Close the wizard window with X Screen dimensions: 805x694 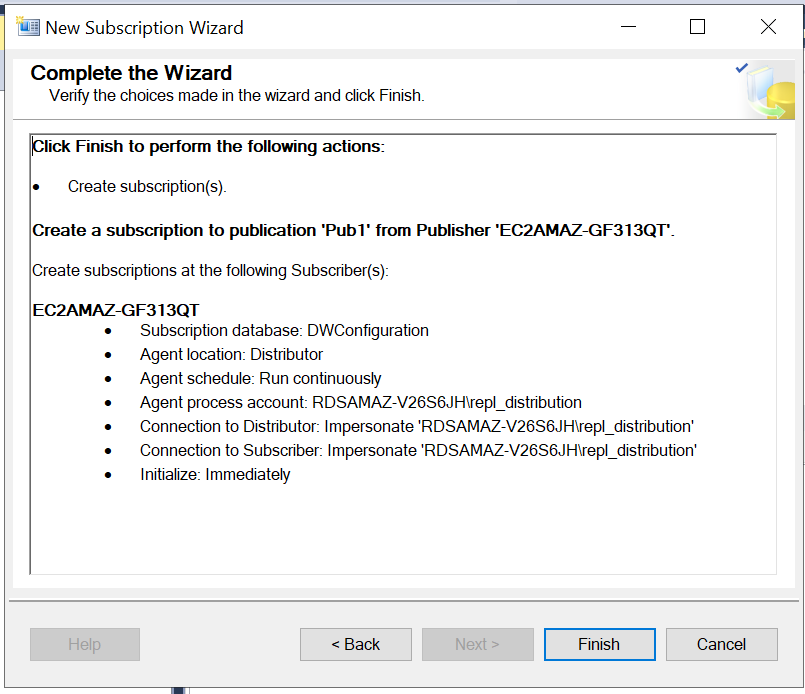(768, 27)
